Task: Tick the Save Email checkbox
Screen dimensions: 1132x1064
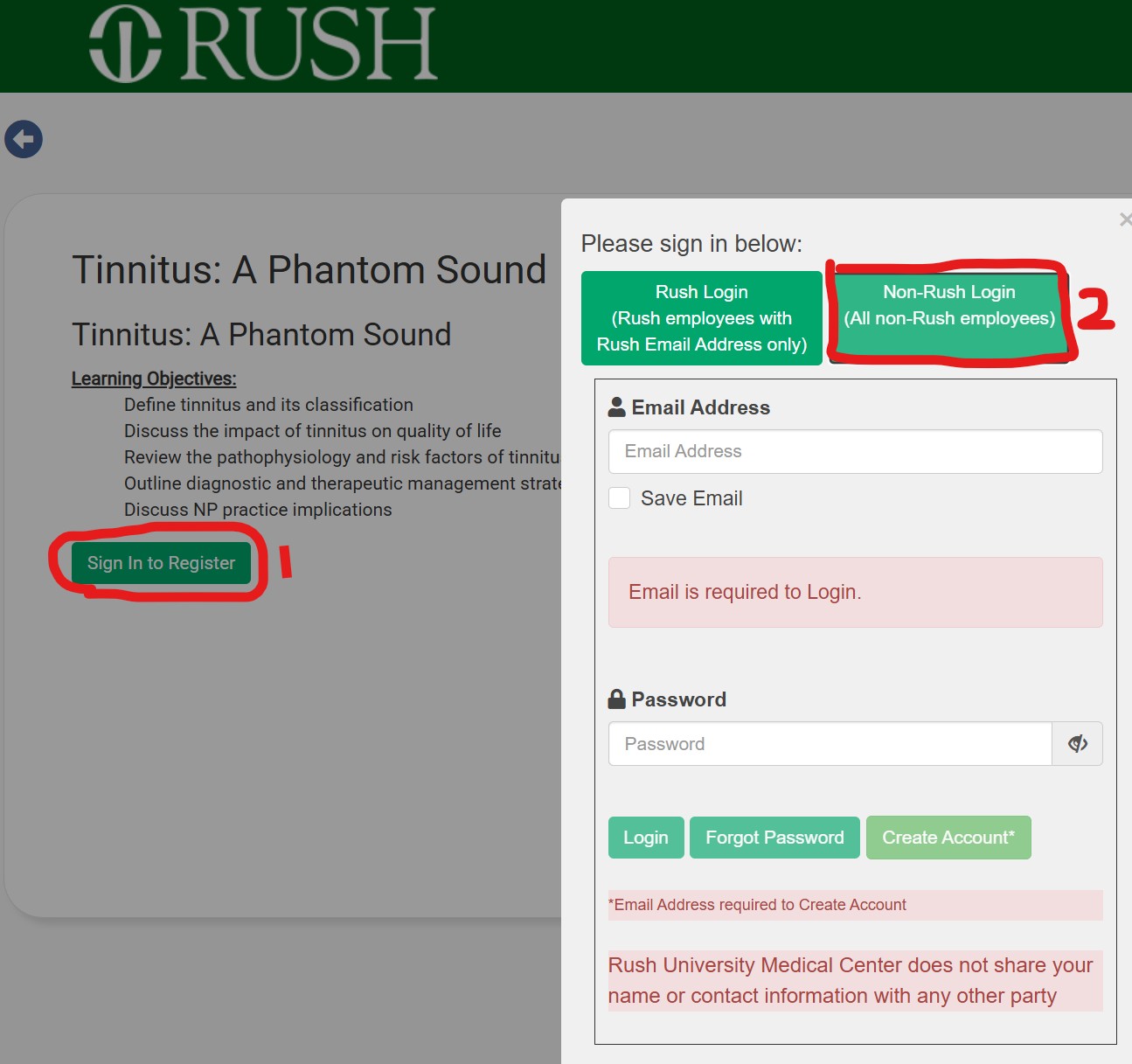Action: (620, 498)
